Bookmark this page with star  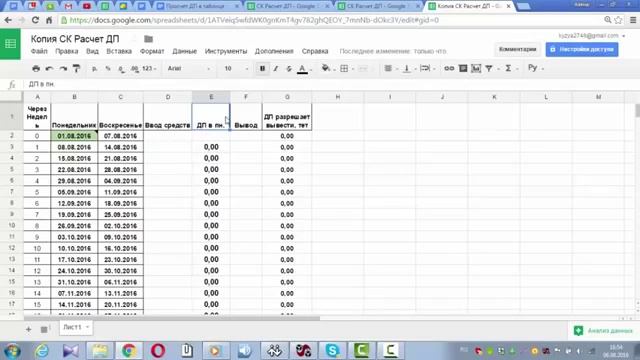pyautogui.click(x=619, y=20)
